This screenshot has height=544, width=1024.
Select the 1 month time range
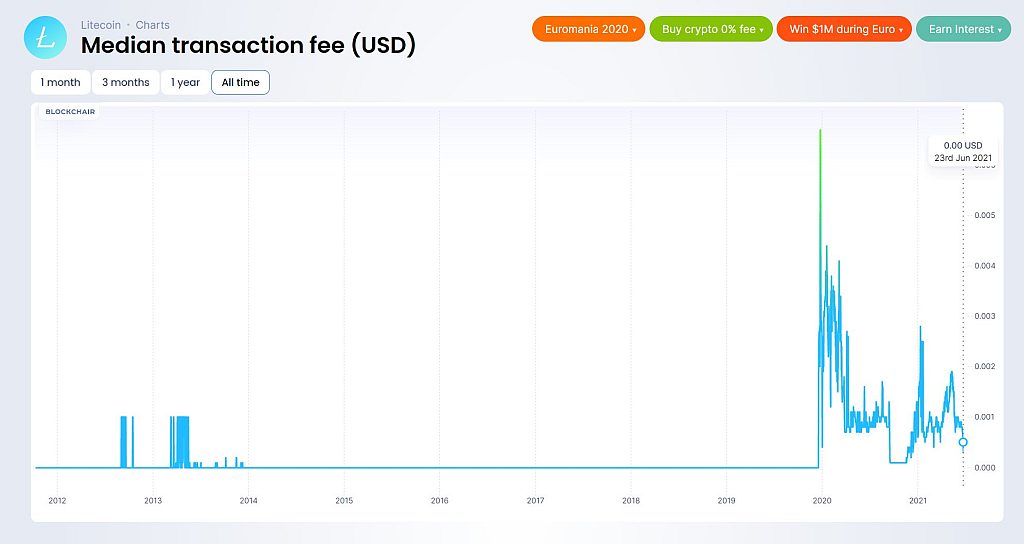(60, 82)
